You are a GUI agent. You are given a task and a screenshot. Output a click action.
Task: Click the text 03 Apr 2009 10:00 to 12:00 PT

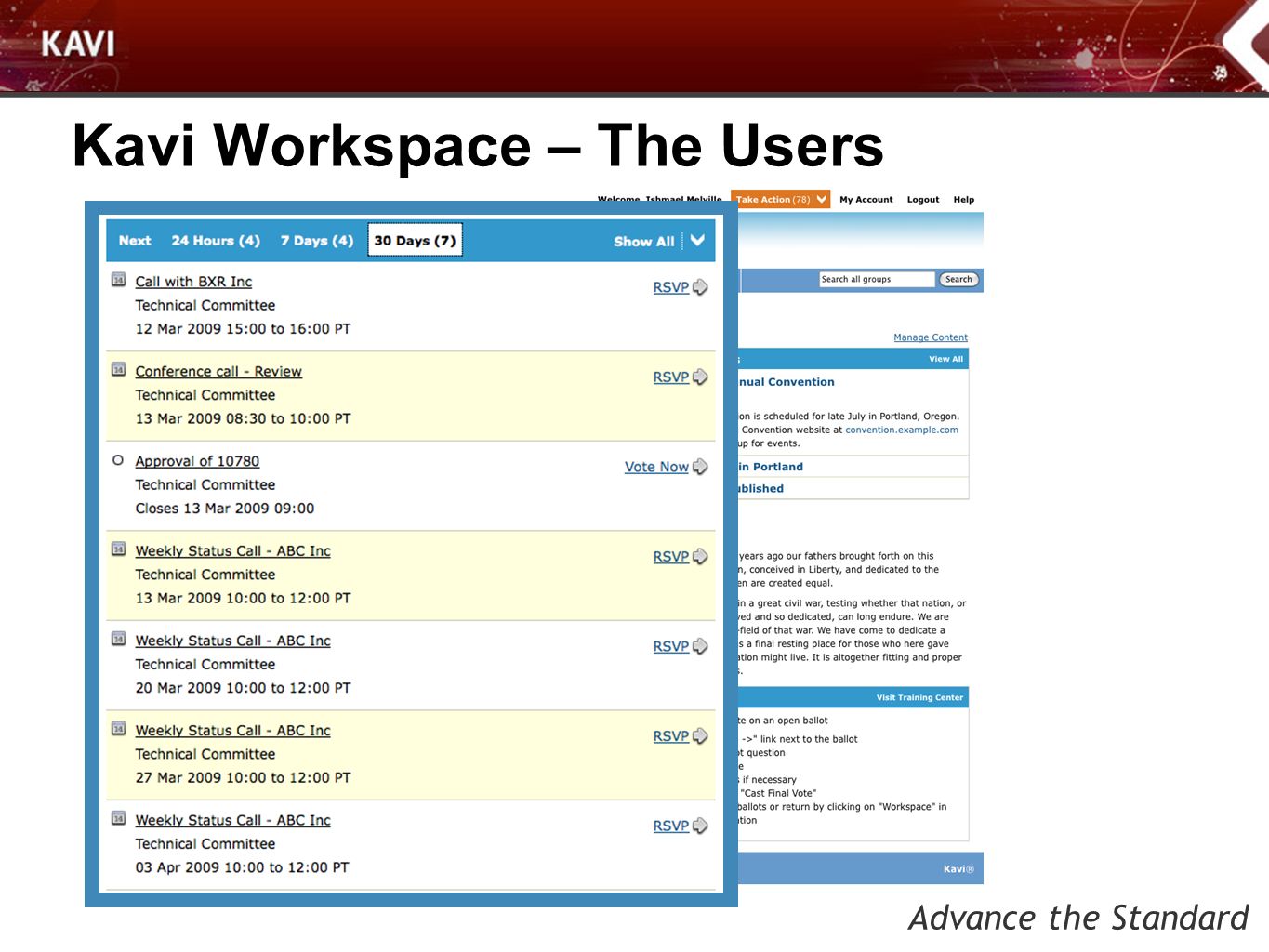coord(243,867)
